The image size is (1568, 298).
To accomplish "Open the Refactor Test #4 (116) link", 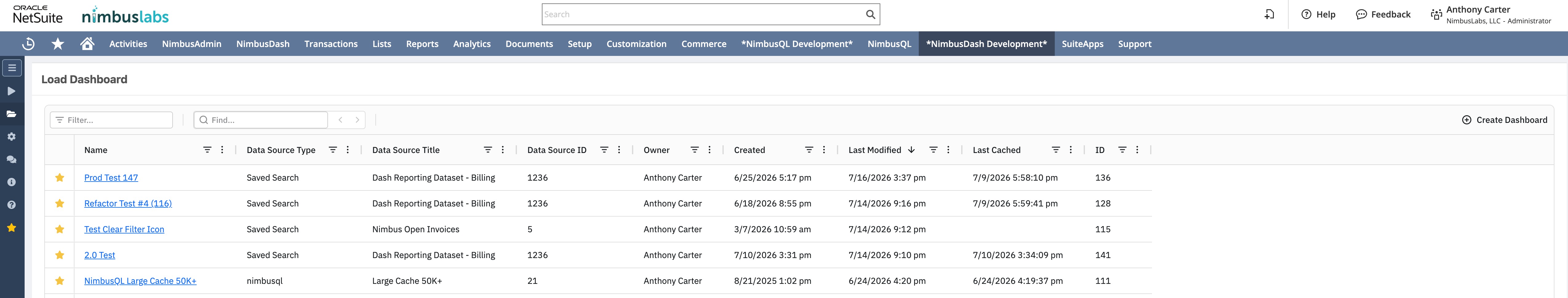I will point(128,203).
